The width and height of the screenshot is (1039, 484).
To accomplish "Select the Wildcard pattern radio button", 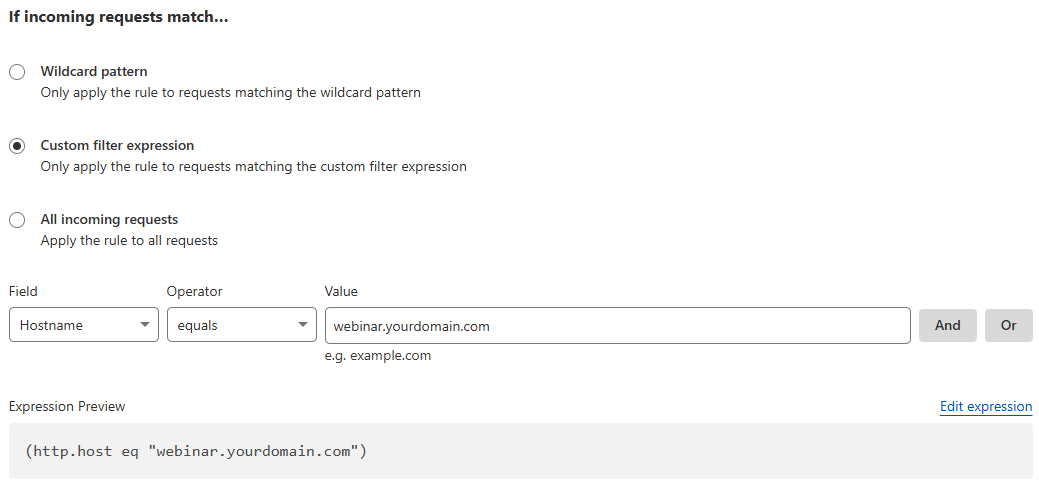I will pyautogui.click(x=17, y=72).
